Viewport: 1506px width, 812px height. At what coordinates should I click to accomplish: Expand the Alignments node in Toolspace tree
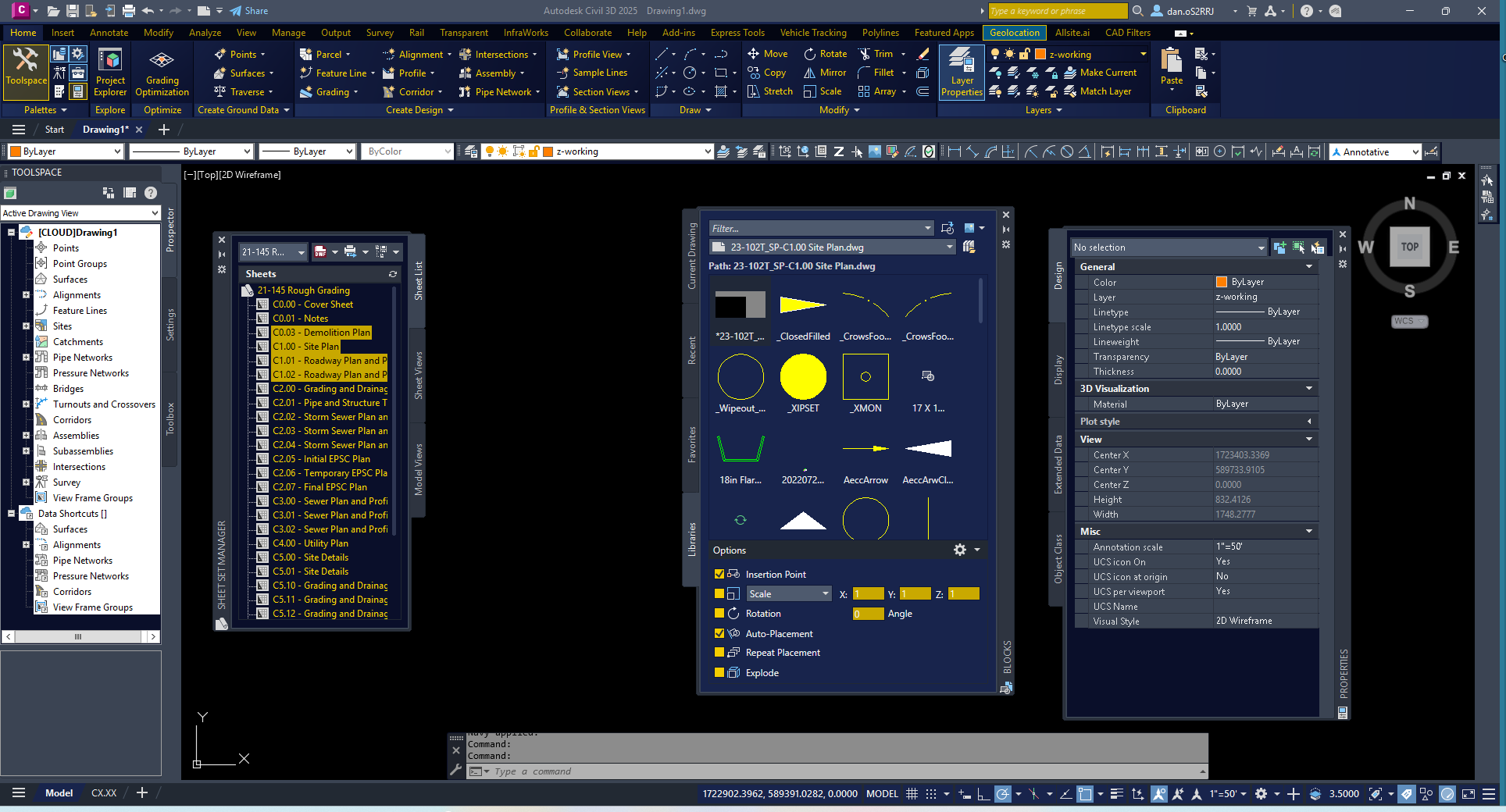26,295
